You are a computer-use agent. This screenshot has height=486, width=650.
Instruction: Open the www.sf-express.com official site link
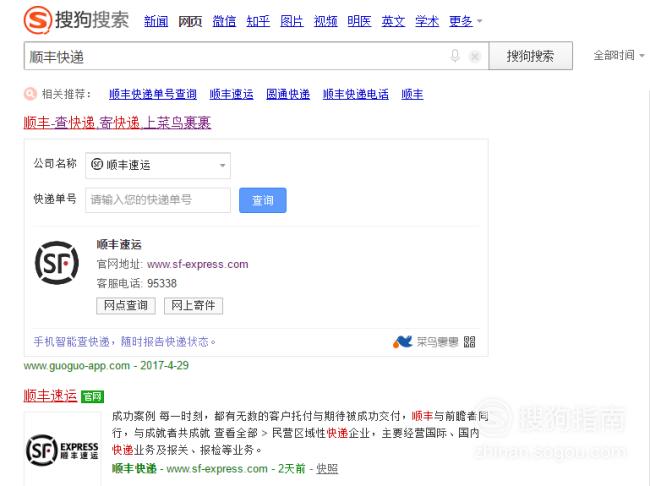(x=197, y=264)
